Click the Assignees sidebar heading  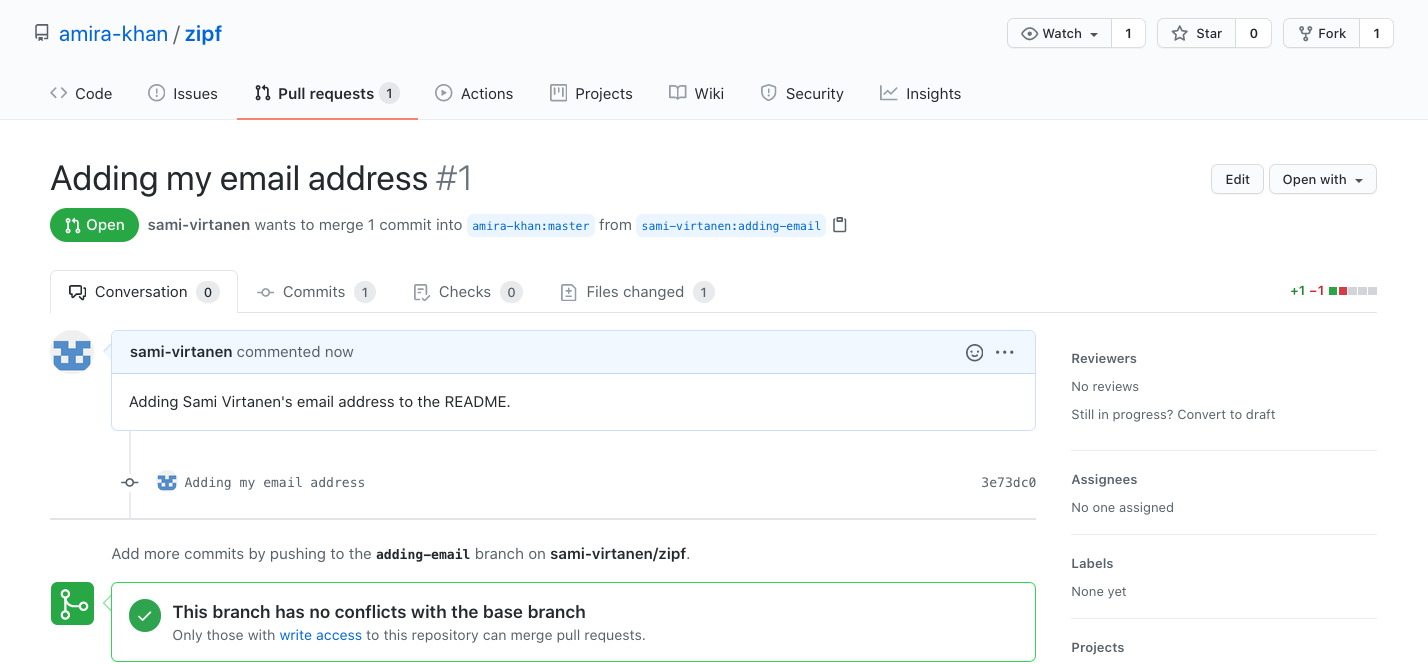pos(1104,479)
